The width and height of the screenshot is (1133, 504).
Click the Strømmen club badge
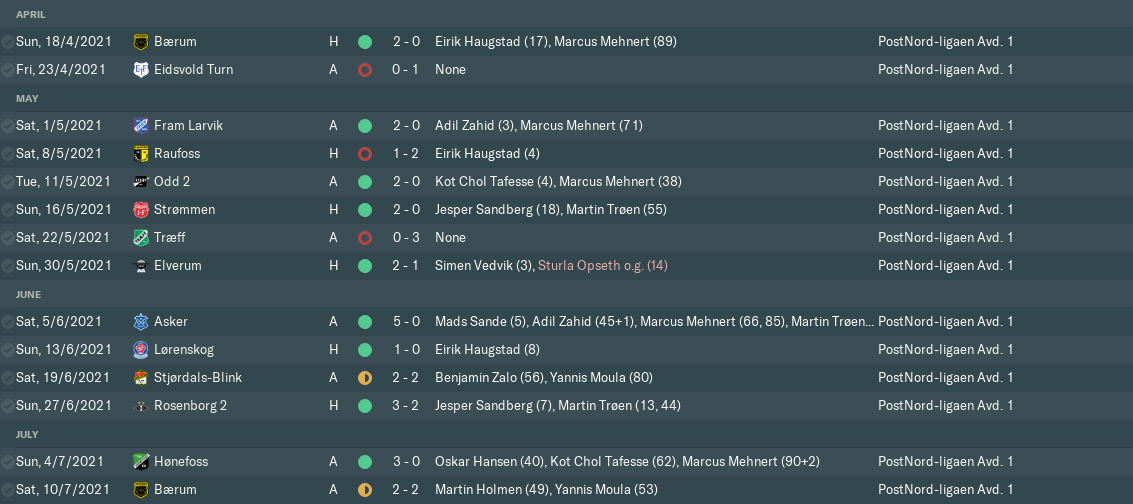(140, 210)
